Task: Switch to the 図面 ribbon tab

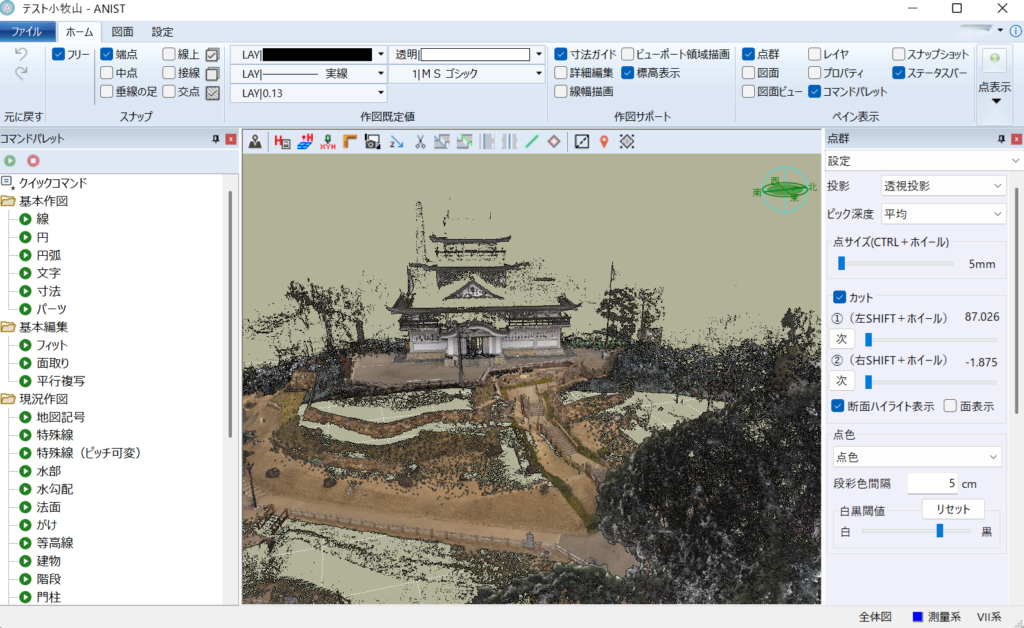Action: coord(123,32)
